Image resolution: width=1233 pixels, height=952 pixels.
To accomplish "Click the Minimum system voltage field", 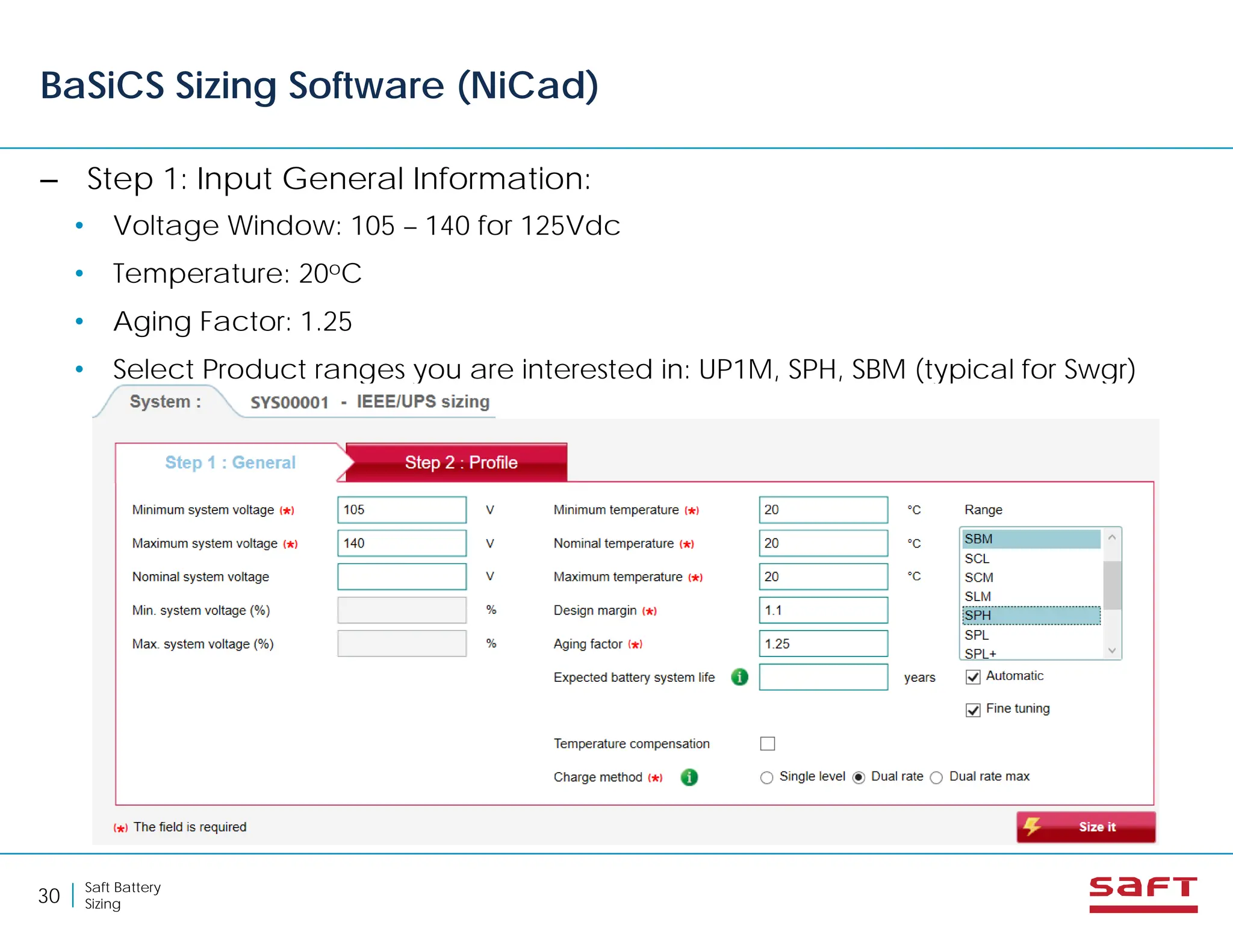I will [402, 510].
